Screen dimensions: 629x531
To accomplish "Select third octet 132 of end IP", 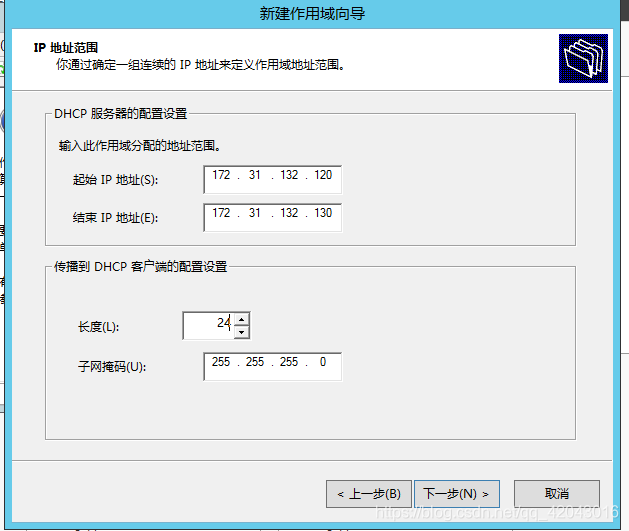I will tap(289, 213).
